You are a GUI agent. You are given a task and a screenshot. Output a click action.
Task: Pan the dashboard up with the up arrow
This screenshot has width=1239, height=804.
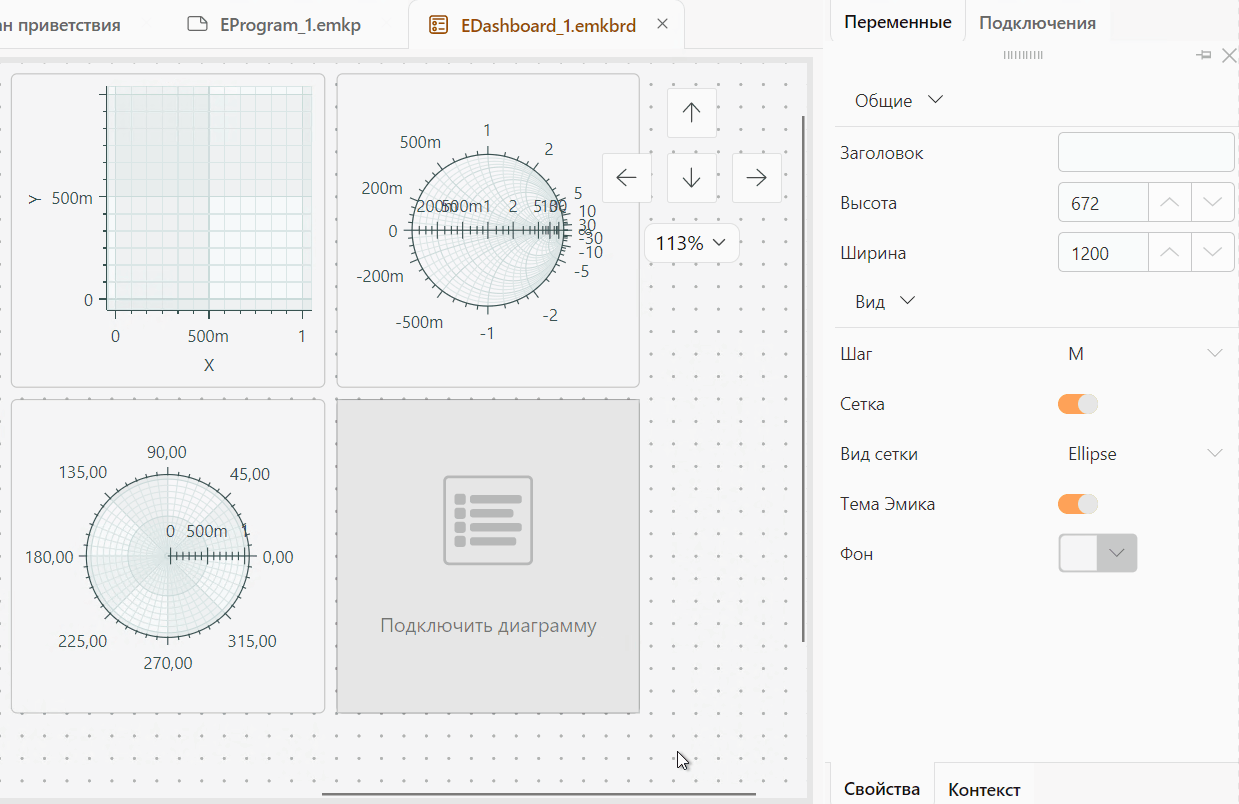pos(691,113)
